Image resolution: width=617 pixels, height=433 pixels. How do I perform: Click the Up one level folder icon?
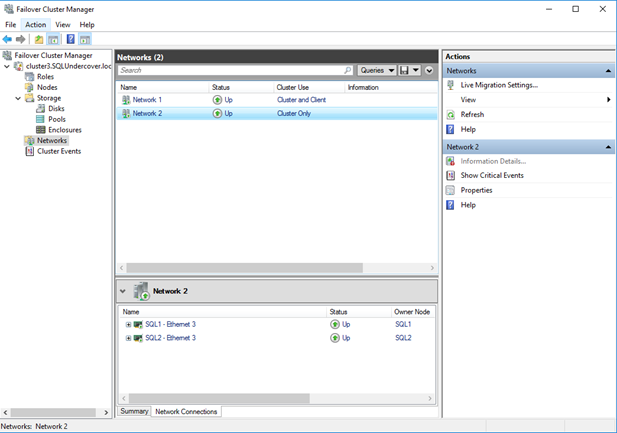[x=39, y=39]
